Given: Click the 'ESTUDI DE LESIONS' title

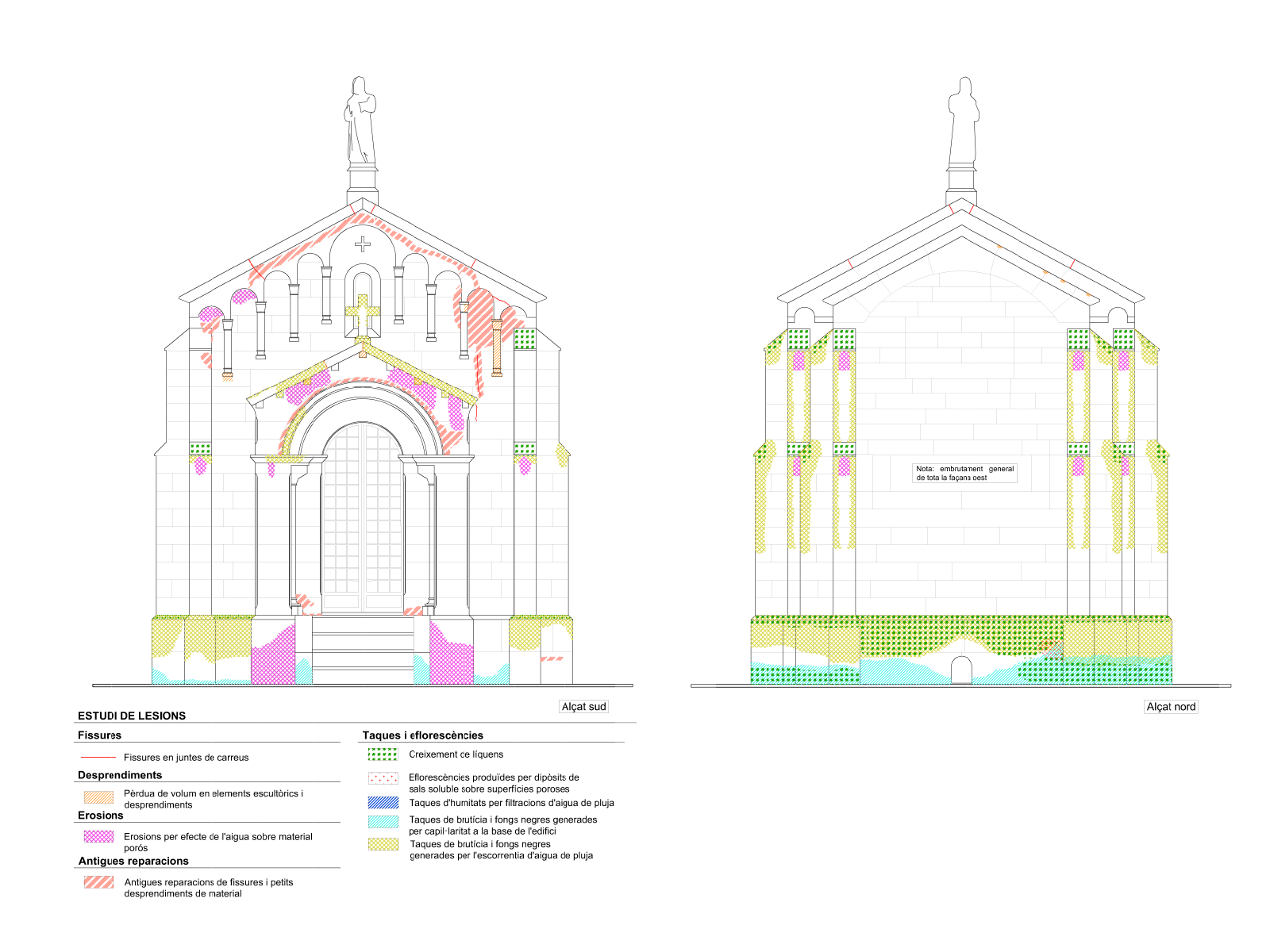Looking at the screenshot, I should 132,716.
